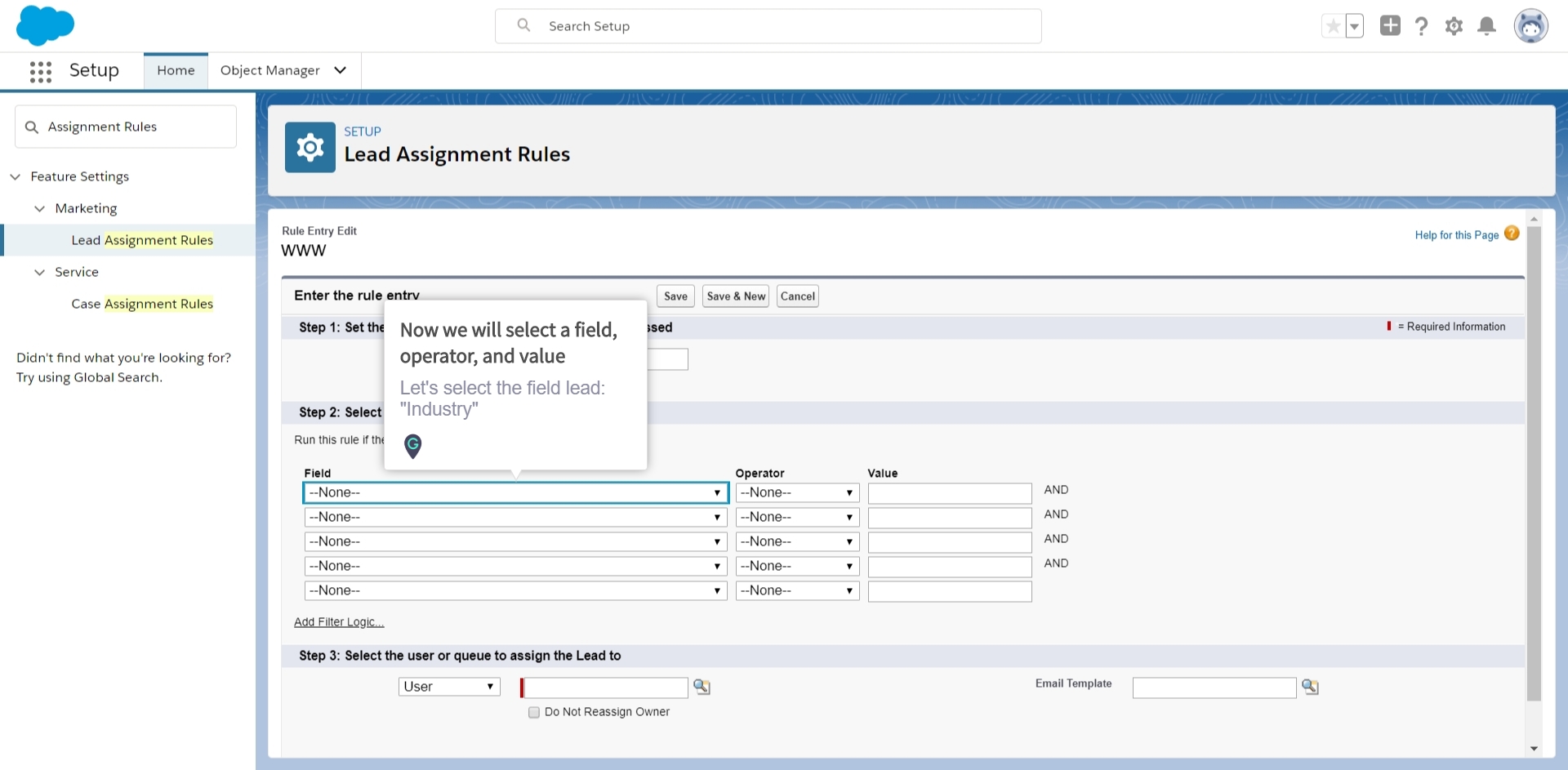Click the required user name field
Image resolution: width=1568 pixels, height=770 pixels.
[x=605, y=688]
